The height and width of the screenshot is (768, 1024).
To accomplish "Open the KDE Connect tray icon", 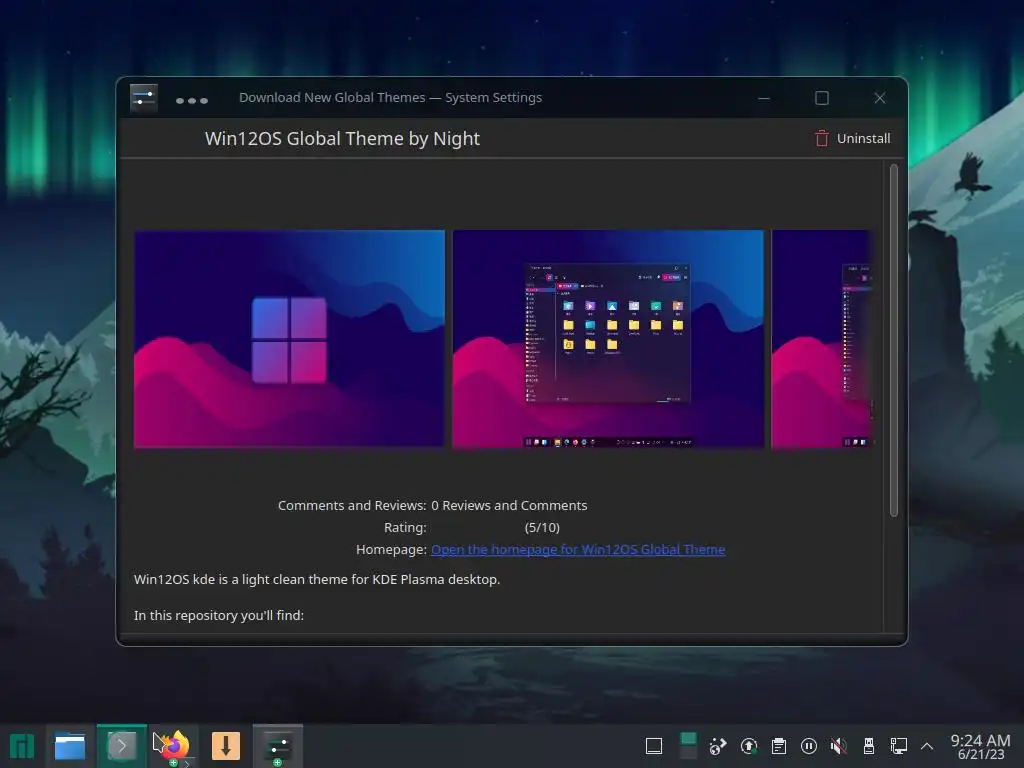I will (x=718, y=746).
